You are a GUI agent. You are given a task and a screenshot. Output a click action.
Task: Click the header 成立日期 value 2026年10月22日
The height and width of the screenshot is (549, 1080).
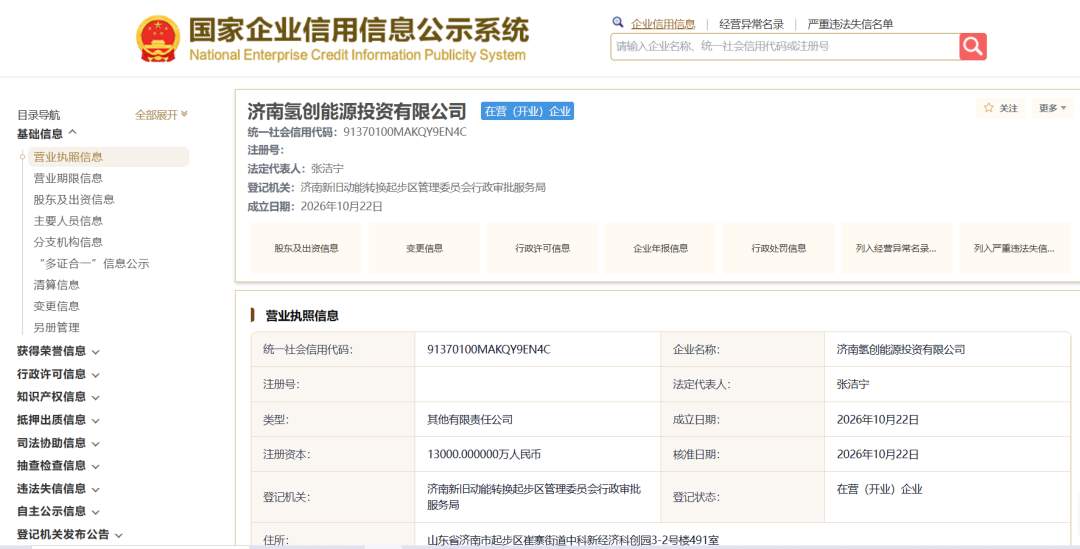point(342,206)
